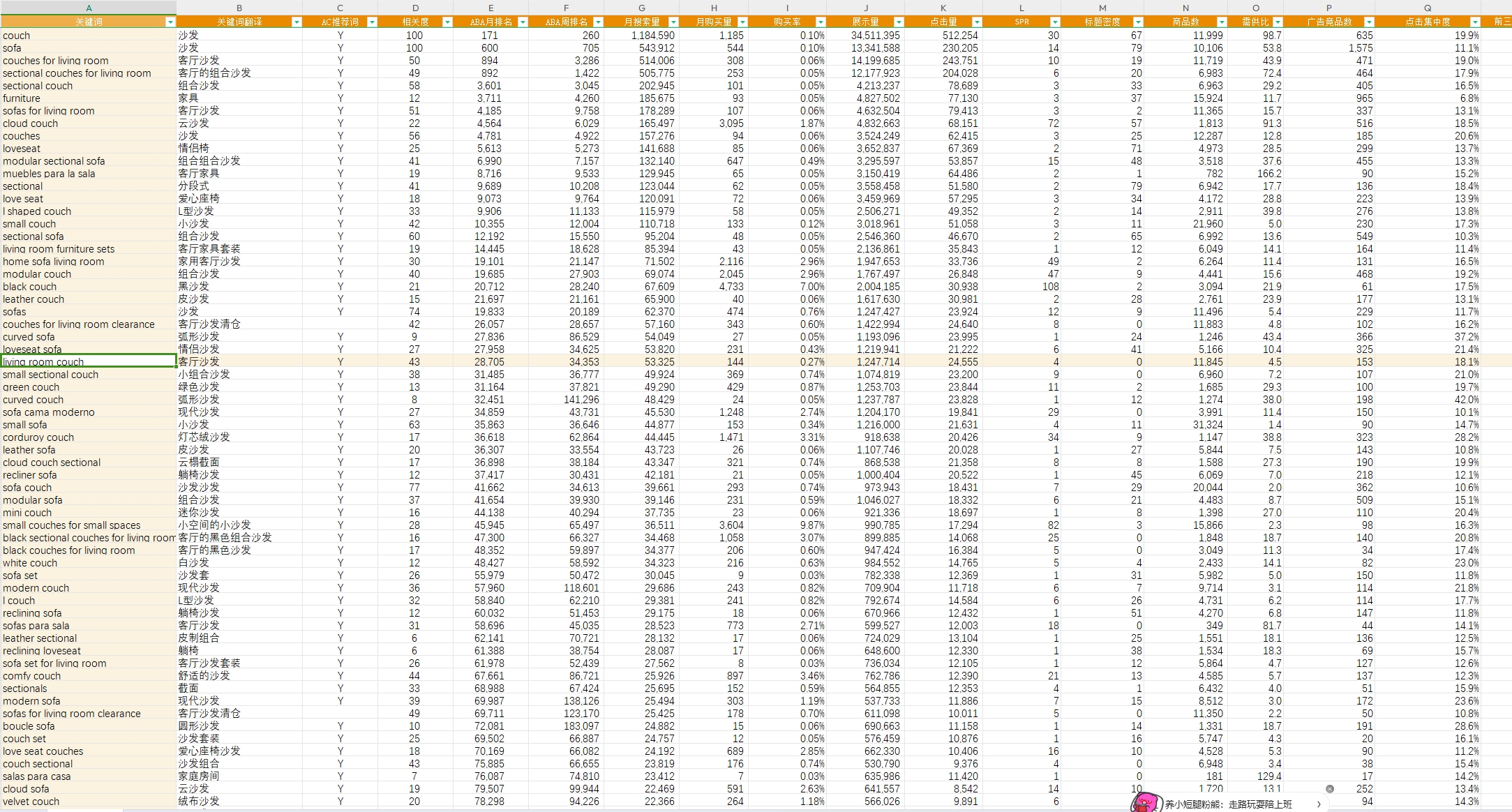Select the 'modular sectional sofa' cell
1512x812 pixels.
89,160
